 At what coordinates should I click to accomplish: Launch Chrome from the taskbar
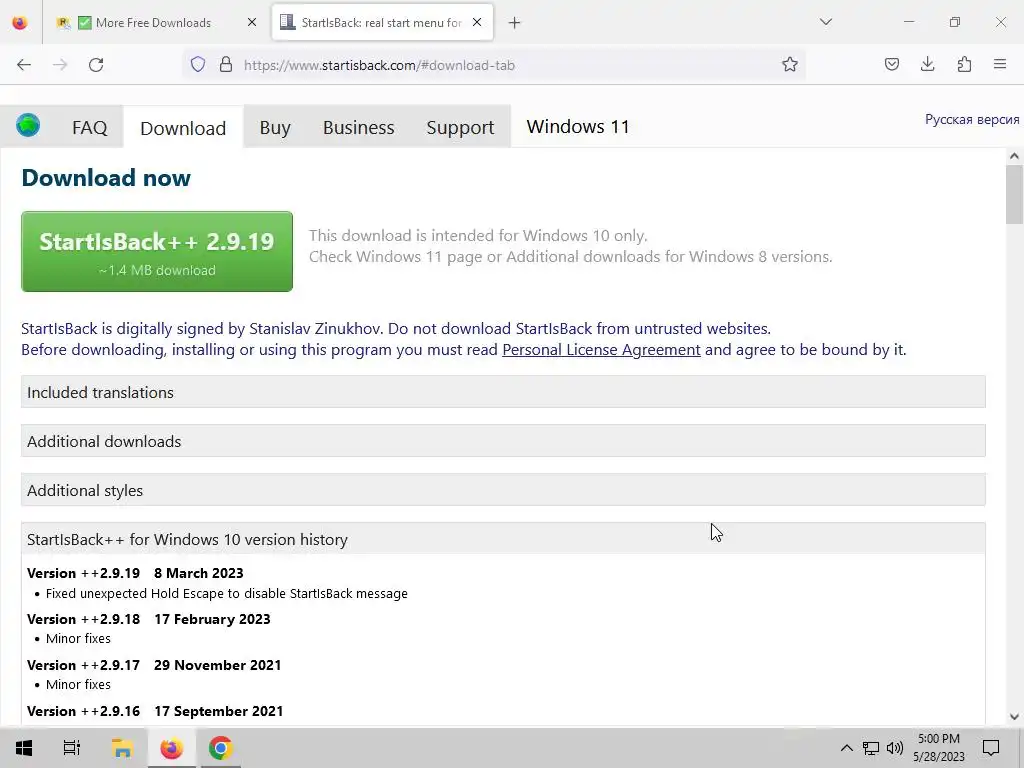tap(220, 748)
